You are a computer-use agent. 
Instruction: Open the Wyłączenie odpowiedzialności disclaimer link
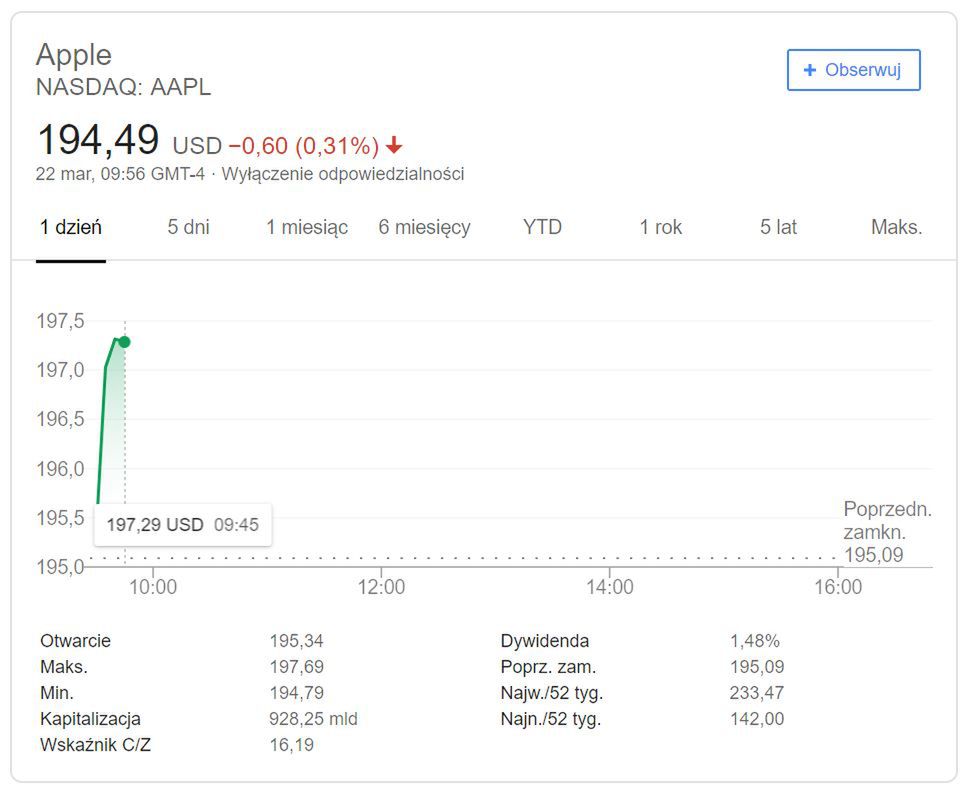pos(343,174)
